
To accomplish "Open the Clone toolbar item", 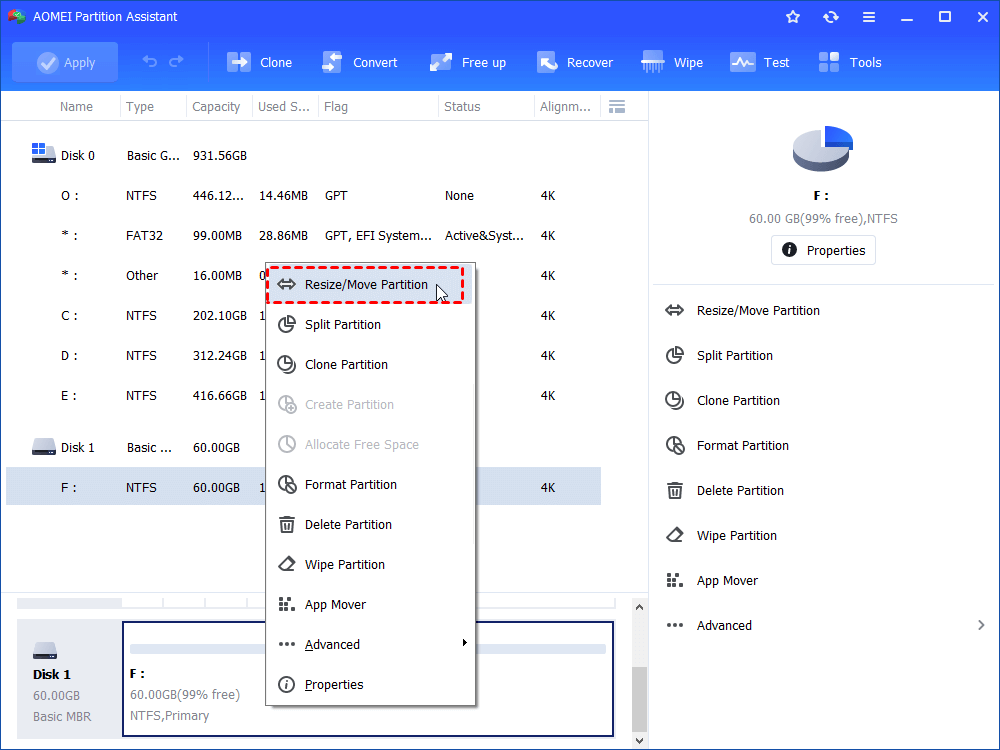I will pyautogui.click(x=259, y=62).
